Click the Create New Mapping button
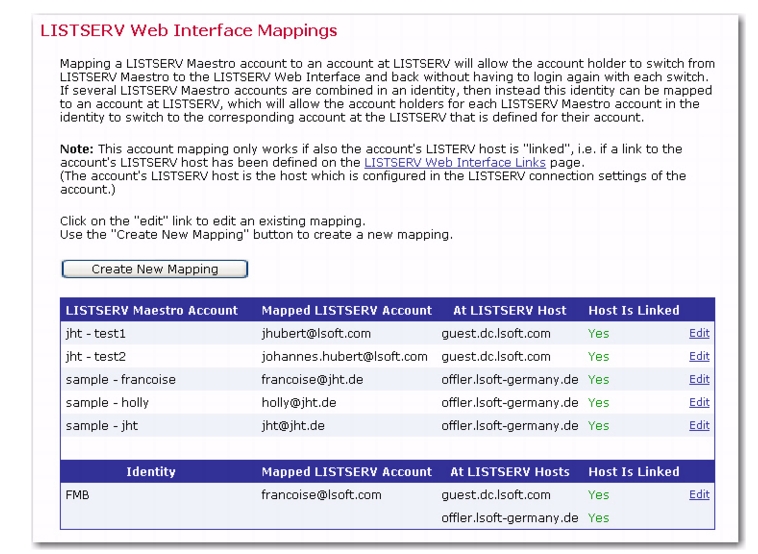 (155, 269)
